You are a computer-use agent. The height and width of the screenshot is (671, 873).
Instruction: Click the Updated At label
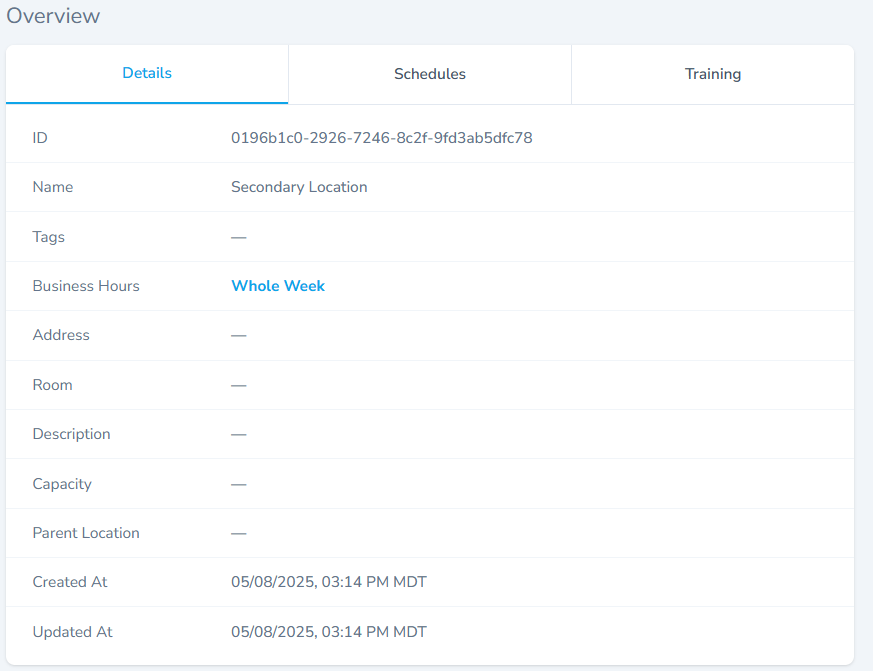[x=72, y=632]
